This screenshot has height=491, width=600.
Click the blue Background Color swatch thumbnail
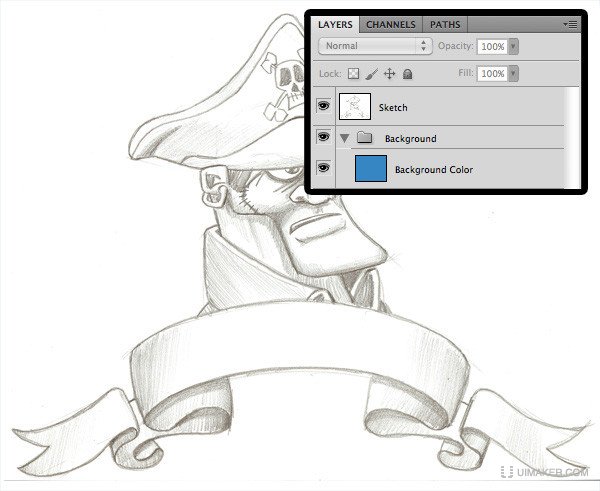pyautogui.click(x=371, y=168)
